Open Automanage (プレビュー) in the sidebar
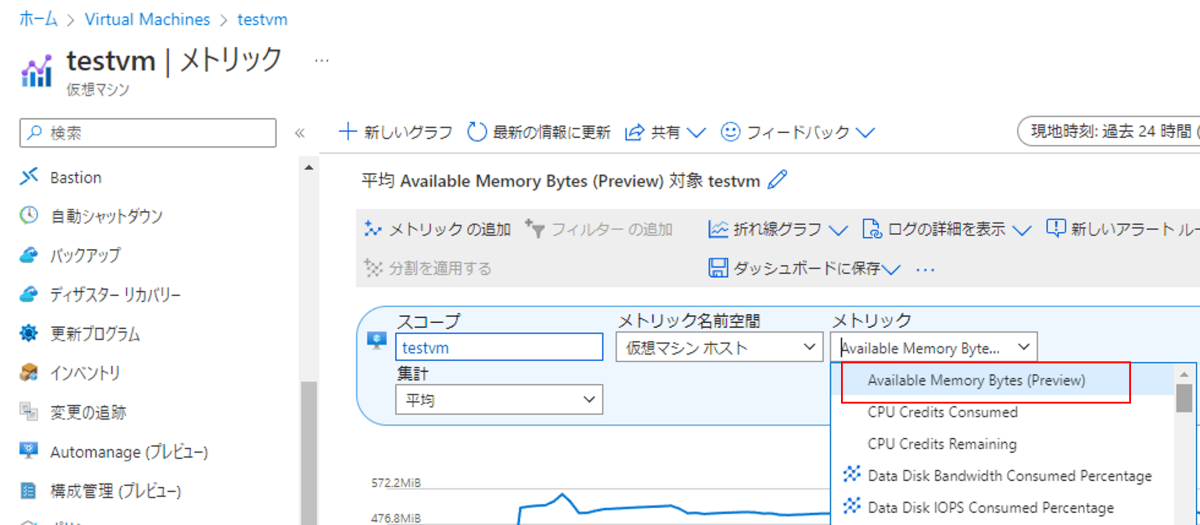This screenshot has height=525, width=1200. [x=129, y=452]
